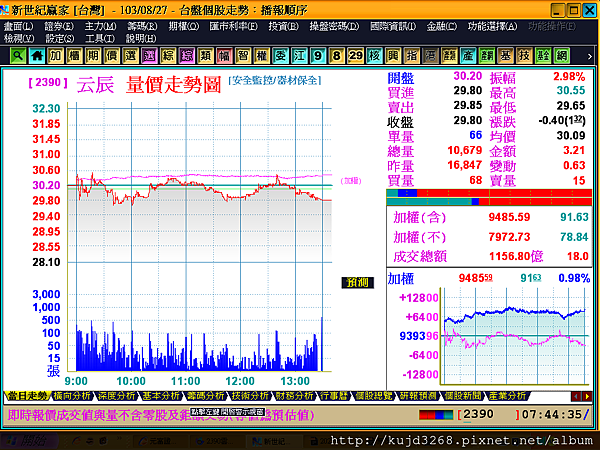Image resolution: width=600 pixels, height=450 pixels.
Task: Switch to the 研報預測 tab
Action: pyautogui.click(x=418, y=396)
